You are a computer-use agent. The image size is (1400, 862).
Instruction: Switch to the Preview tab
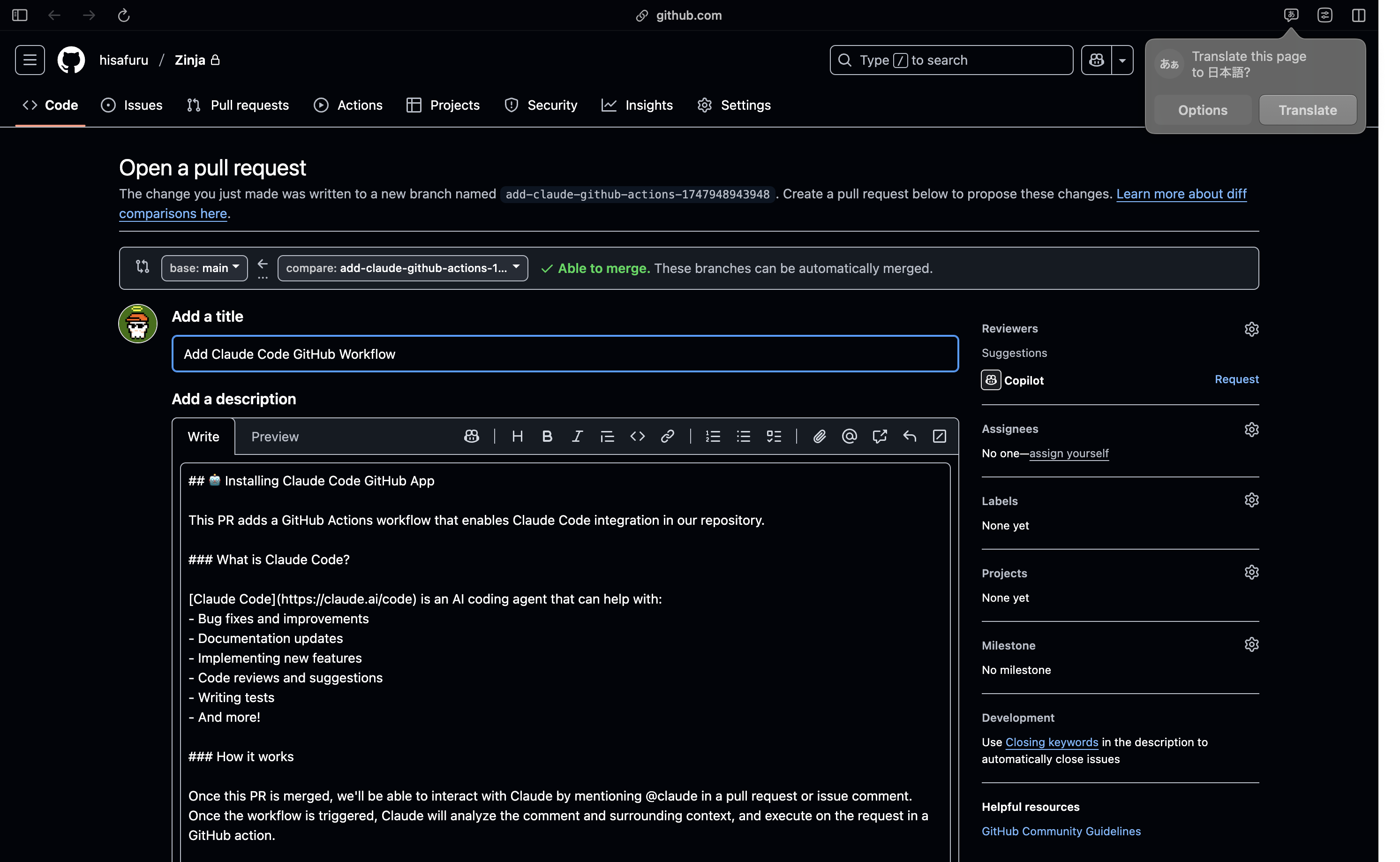(x=275, y=437)
